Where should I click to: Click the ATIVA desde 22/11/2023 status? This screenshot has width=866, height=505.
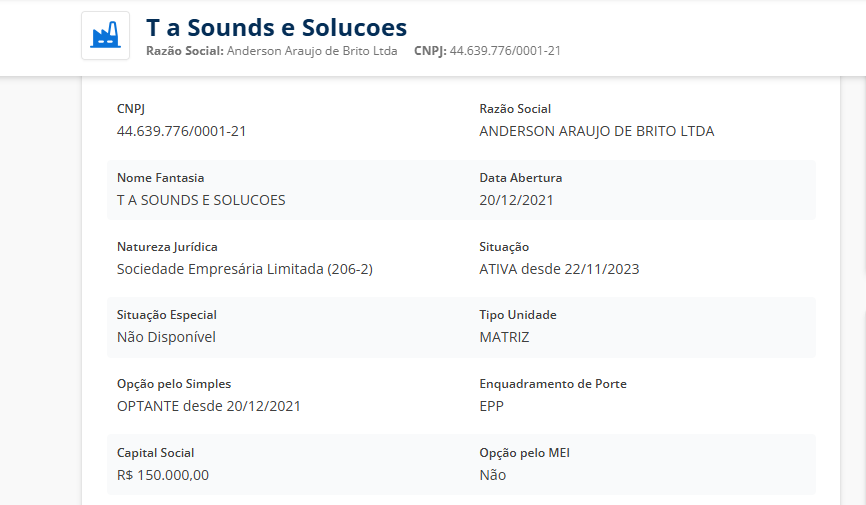click(559, 269)
